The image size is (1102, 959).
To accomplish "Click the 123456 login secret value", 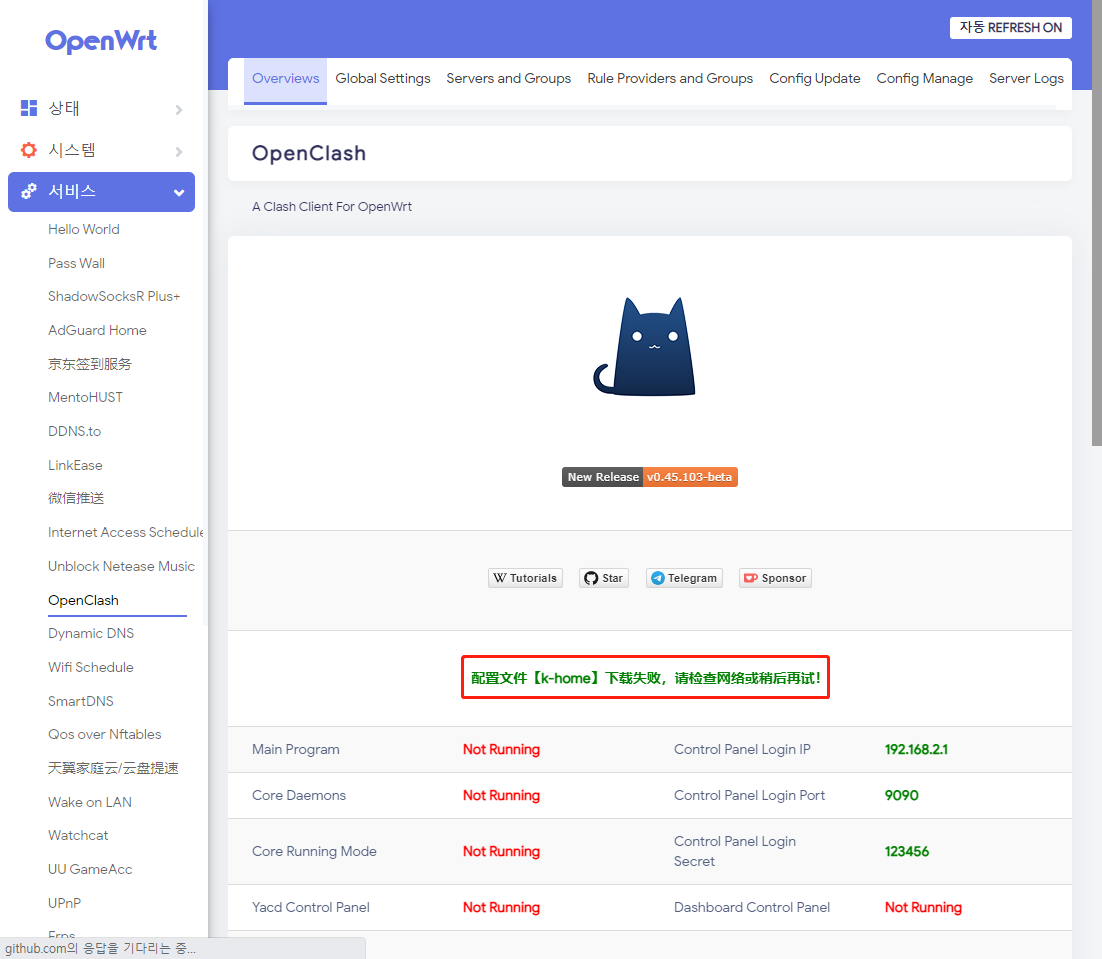I will tap(907, 852).
